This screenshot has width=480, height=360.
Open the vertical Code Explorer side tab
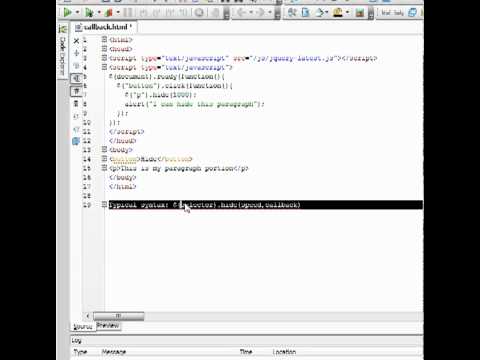pos(62,56)
